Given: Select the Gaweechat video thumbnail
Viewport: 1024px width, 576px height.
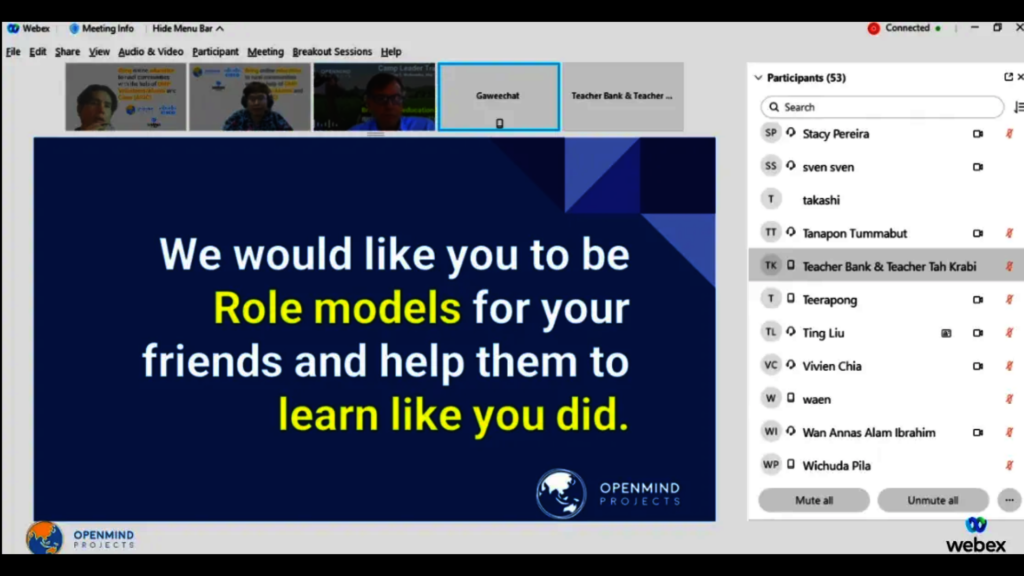Looking at the screenshot, I should pos(498,96).
